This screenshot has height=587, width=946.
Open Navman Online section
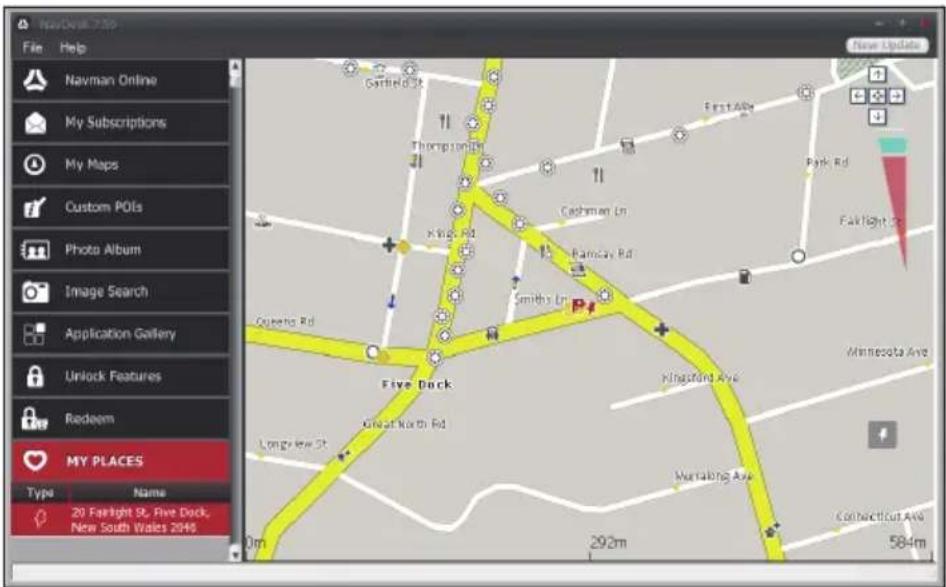tap(121, 80)
